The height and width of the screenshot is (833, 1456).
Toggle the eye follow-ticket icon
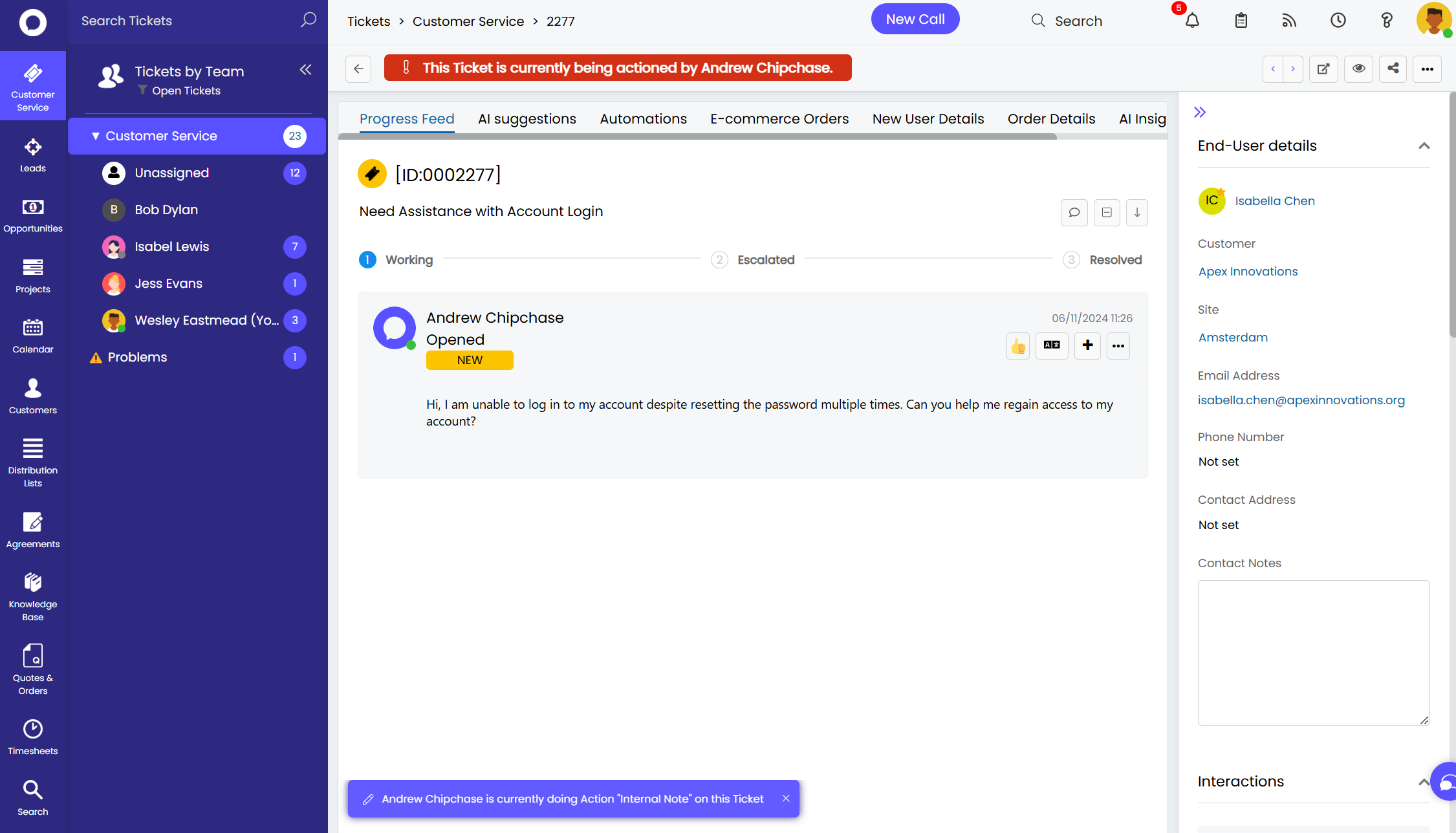pos(1358,69)
